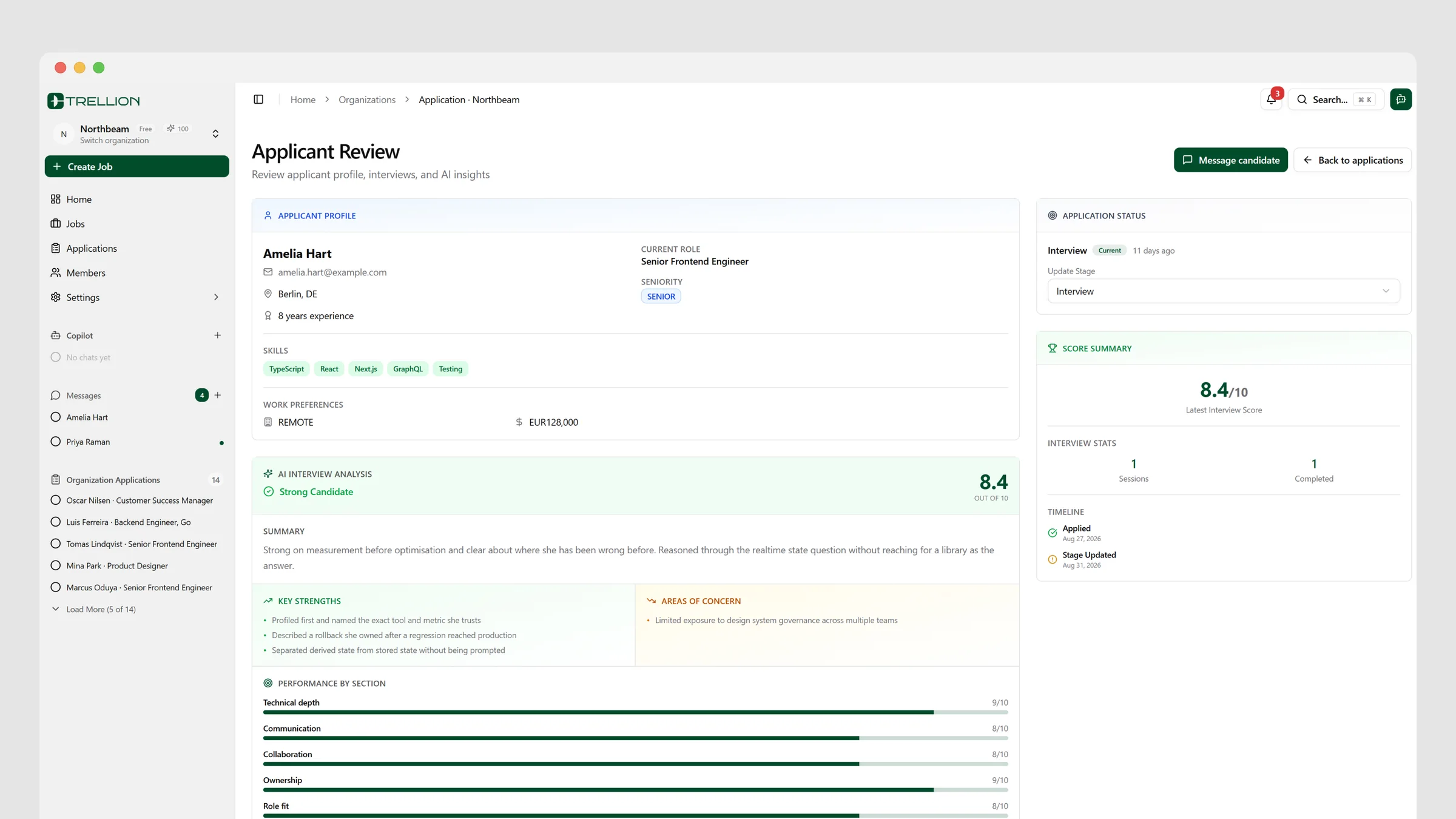The width and height of the screenshot is (1456, 819).
Task: Click the Testing skill tag
Action: coord(451,369)
